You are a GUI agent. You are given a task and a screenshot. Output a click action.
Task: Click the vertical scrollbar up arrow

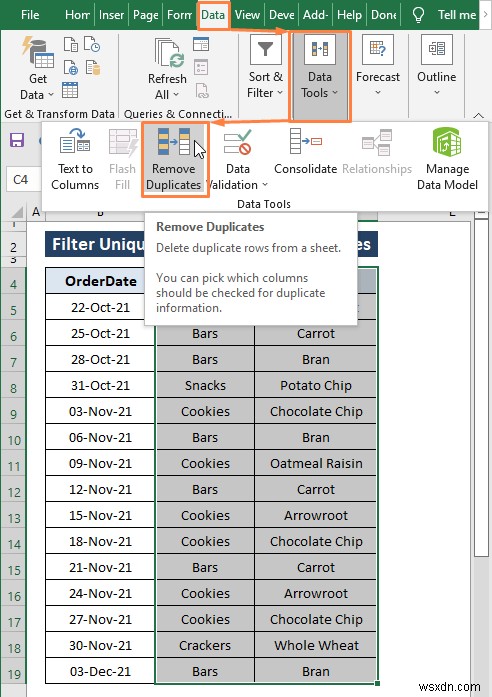[481, 213]
